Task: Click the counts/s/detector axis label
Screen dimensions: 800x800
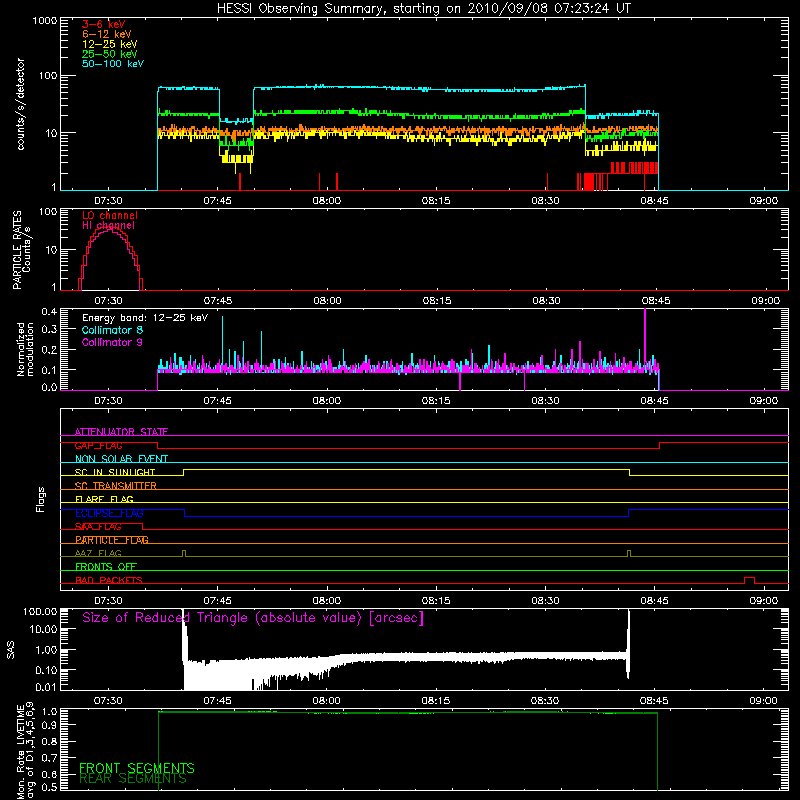Action: coord(21,104)
